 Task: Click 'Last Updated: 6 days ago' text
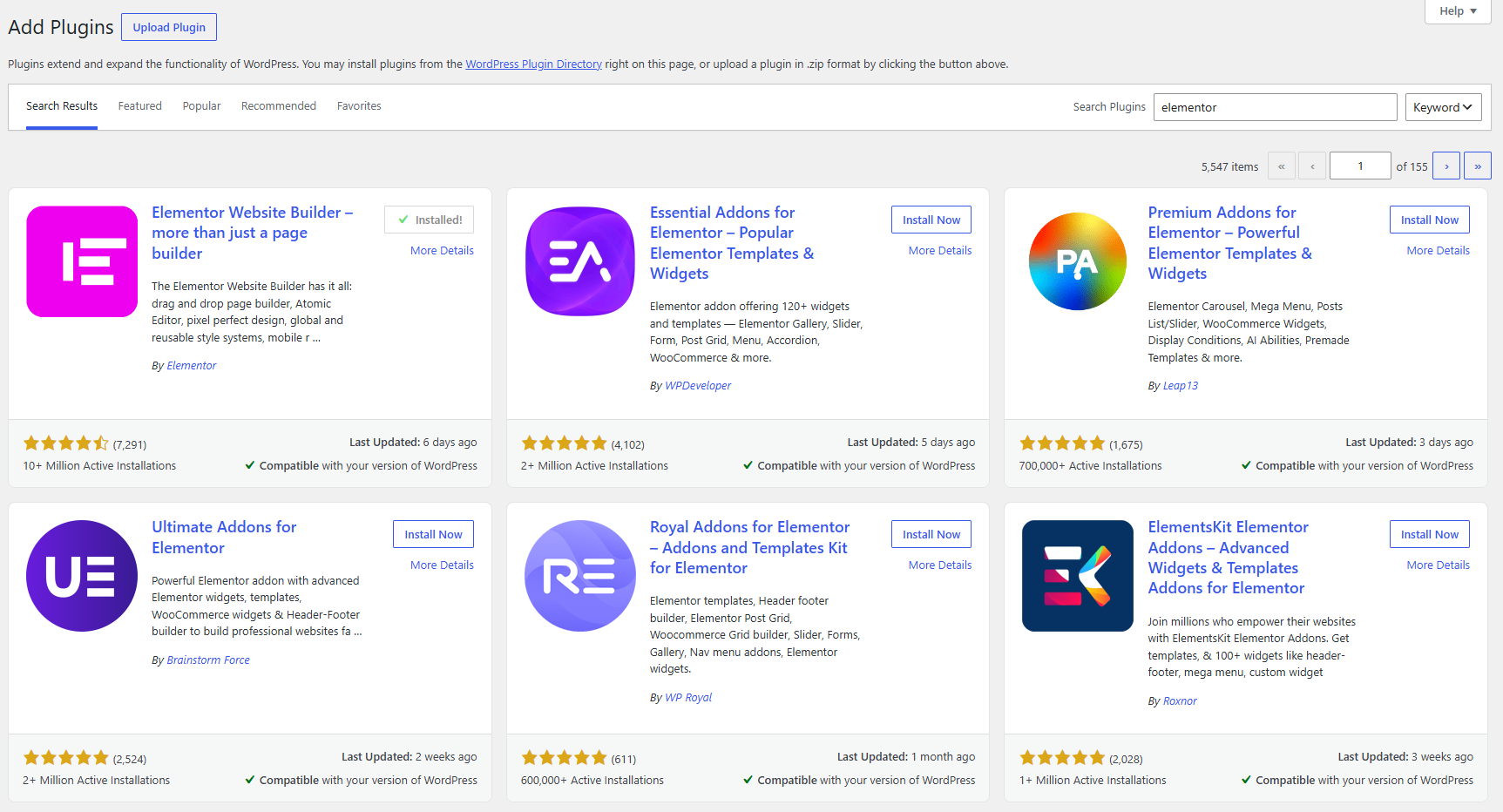coord(413,443)
